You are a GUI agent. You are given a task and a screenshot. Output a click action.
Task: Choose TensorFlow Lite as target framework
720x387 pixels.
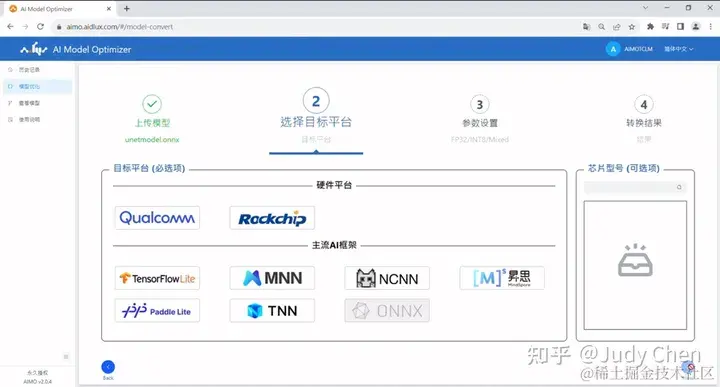coord(157,278)
